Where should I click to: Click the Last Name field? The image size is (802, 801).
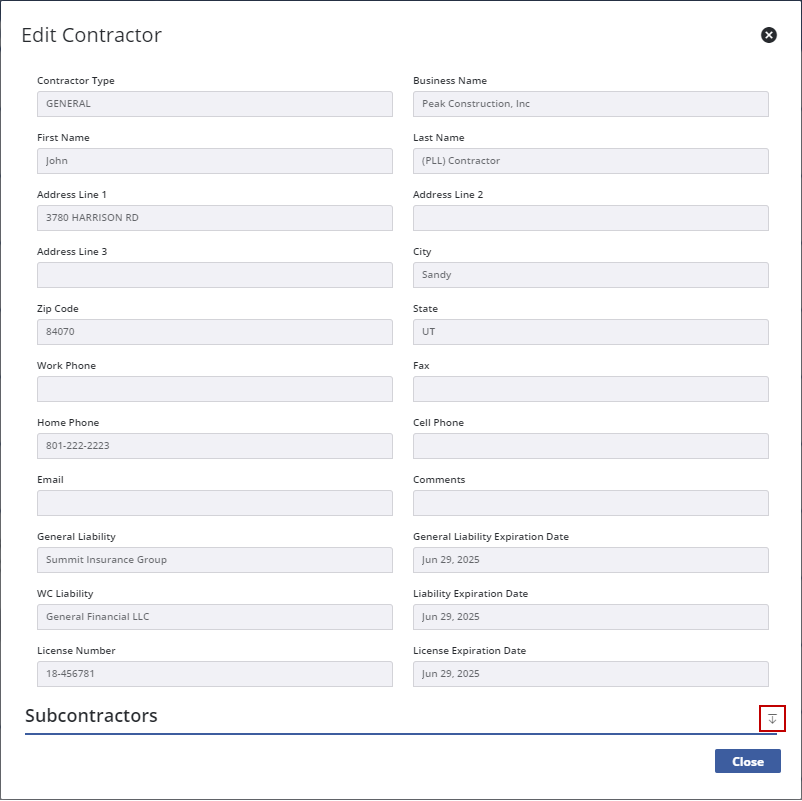point(590,161)
